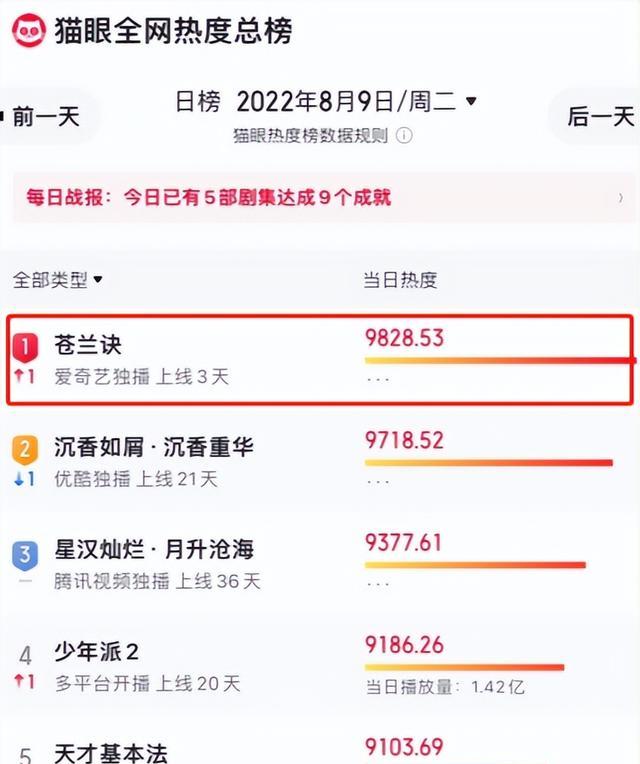Viewport: 640px width, 764px height.
Task: Go to 后一天 ranking
Action: (600, 116)
